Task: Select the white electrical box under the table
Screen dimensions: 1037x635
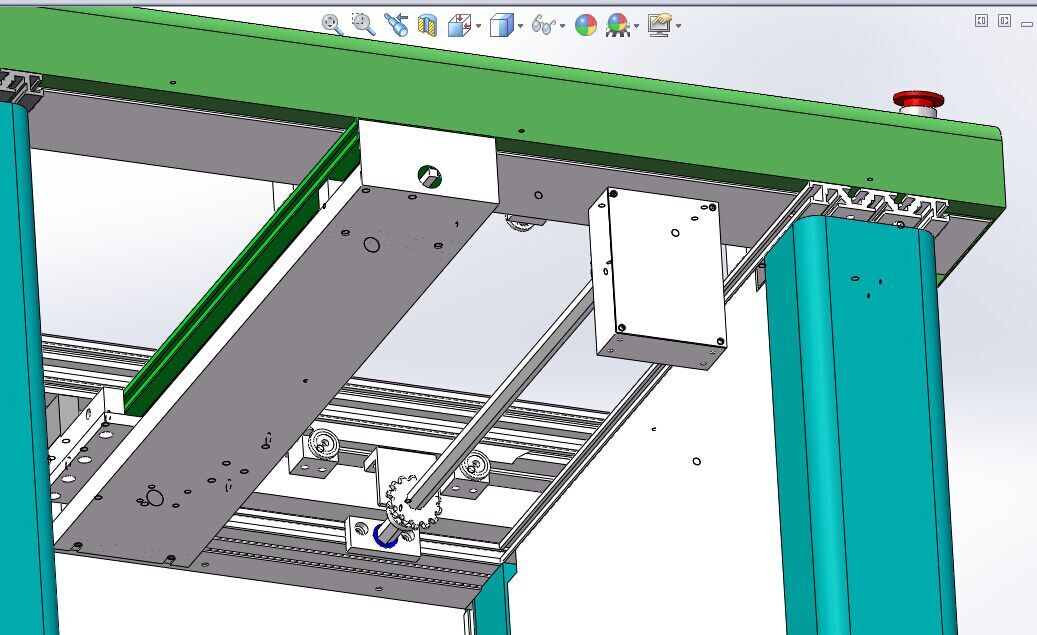Action: (658, 278)
